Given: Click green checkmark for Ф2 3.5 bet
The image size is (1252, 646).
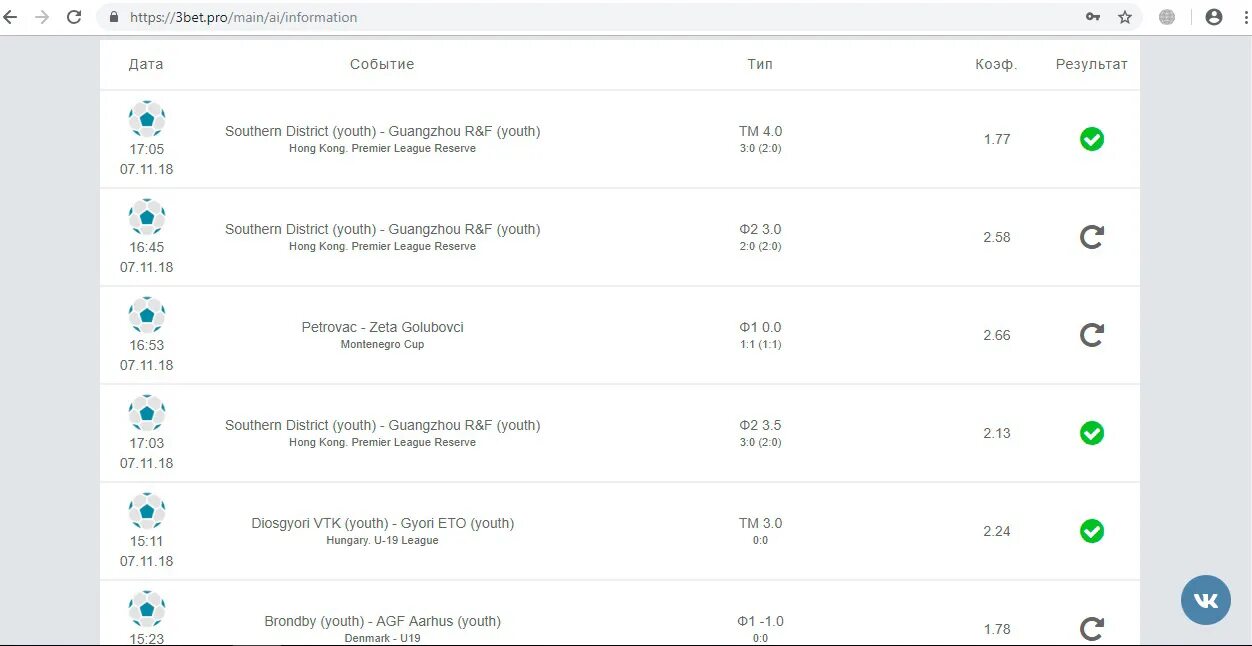Looking at the screenshot, I should 1092,433.
